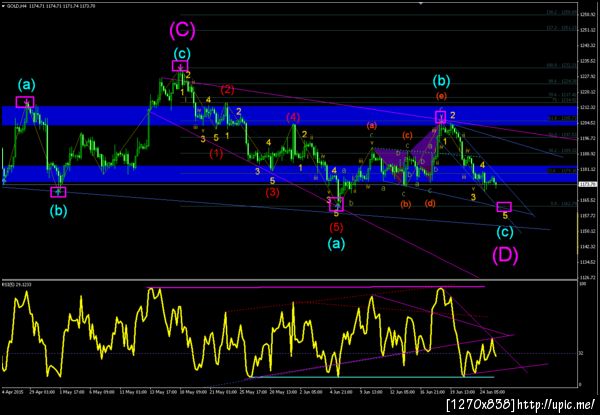
Task: Click the magenta (4) wave label
Action: (x=293, y=118)
